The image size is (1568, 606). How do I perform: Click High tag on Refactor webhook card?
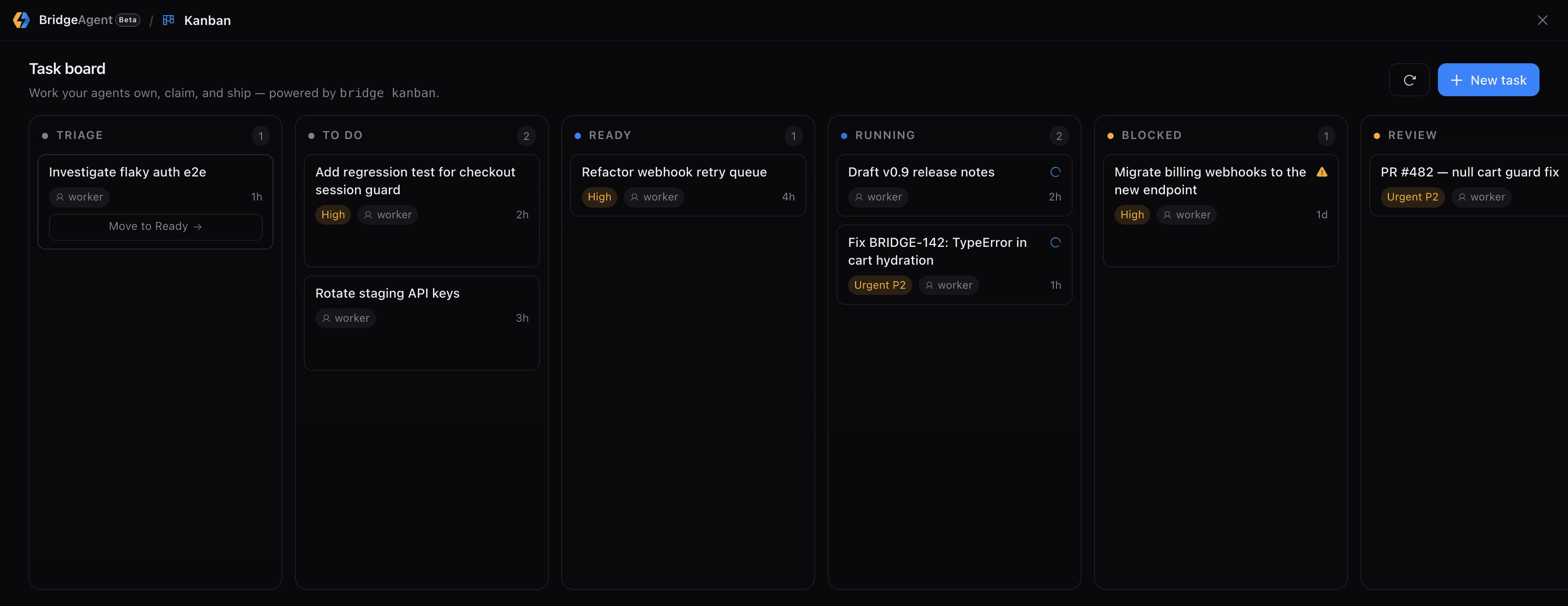coord(599,197)
